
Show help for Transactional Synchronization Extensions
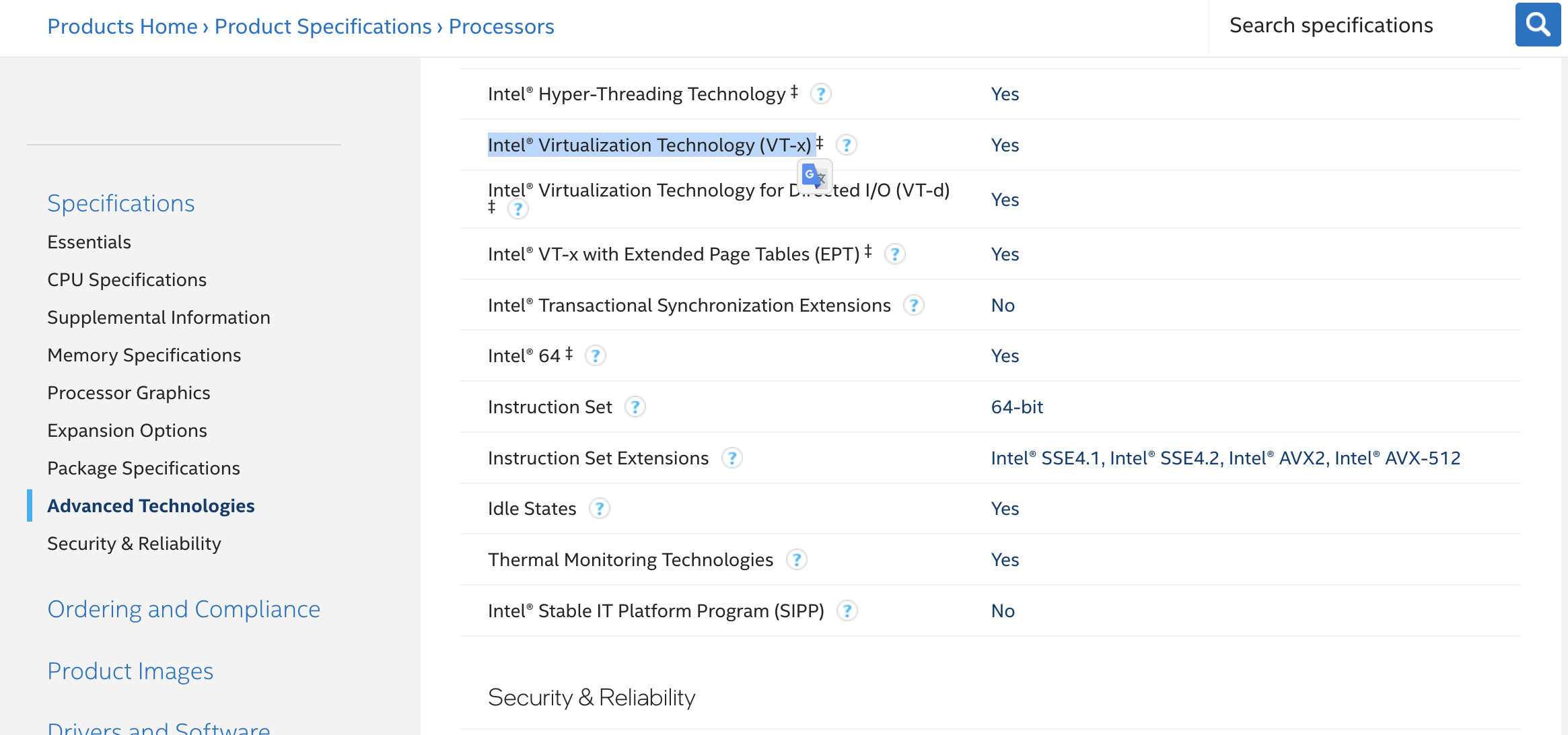coord(913,305)
